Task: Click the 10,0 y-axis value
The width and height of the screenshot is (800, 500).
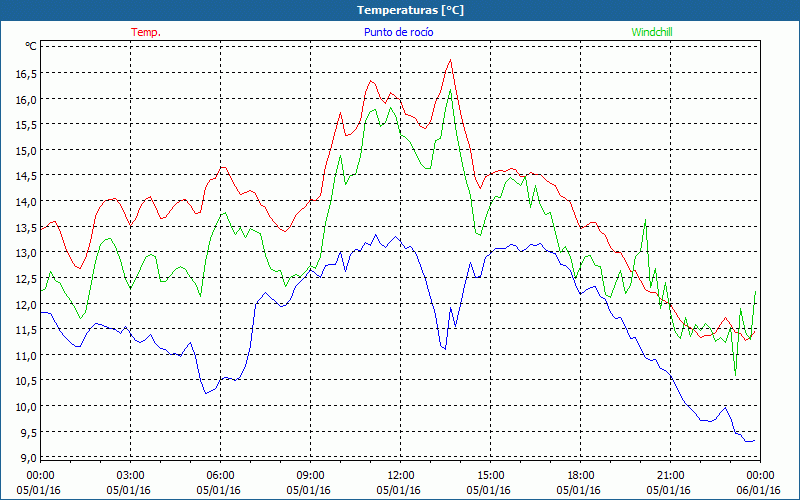Action: 27,407
